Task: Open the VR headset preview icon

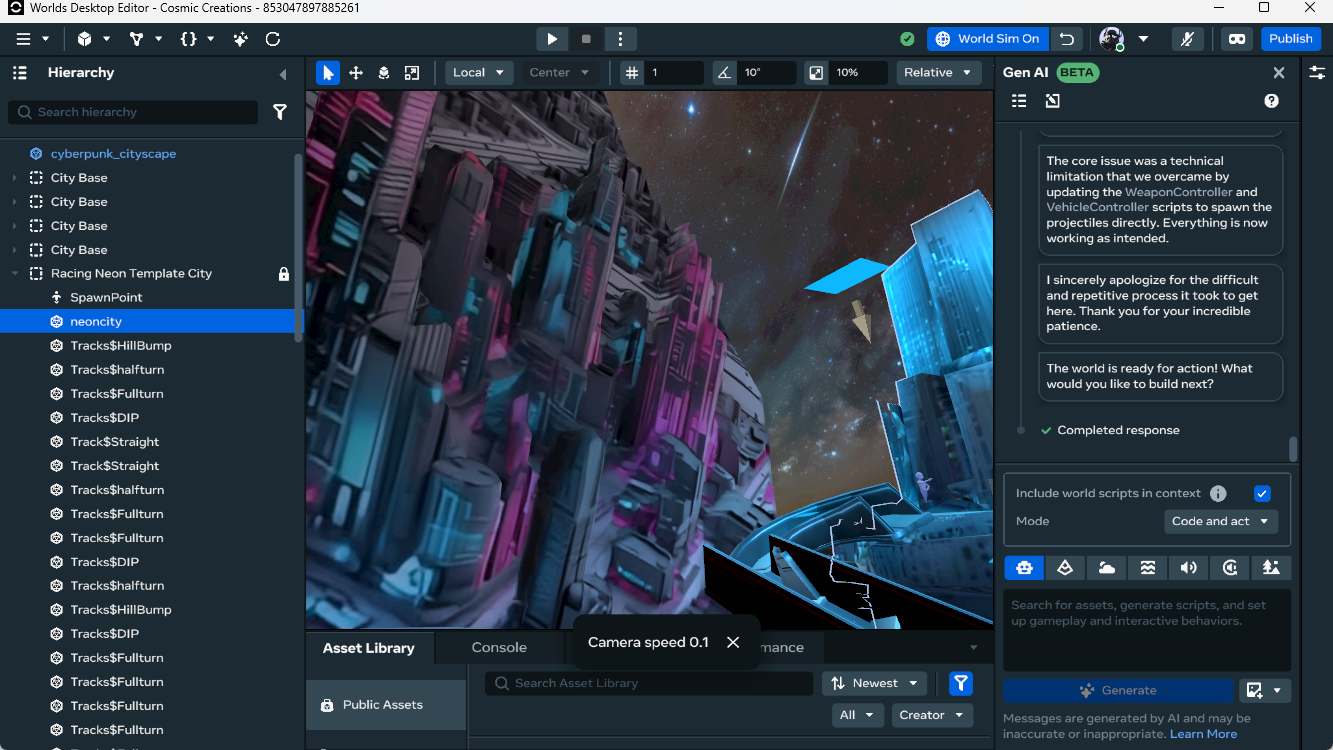Action: click(x=1237, y=39)
